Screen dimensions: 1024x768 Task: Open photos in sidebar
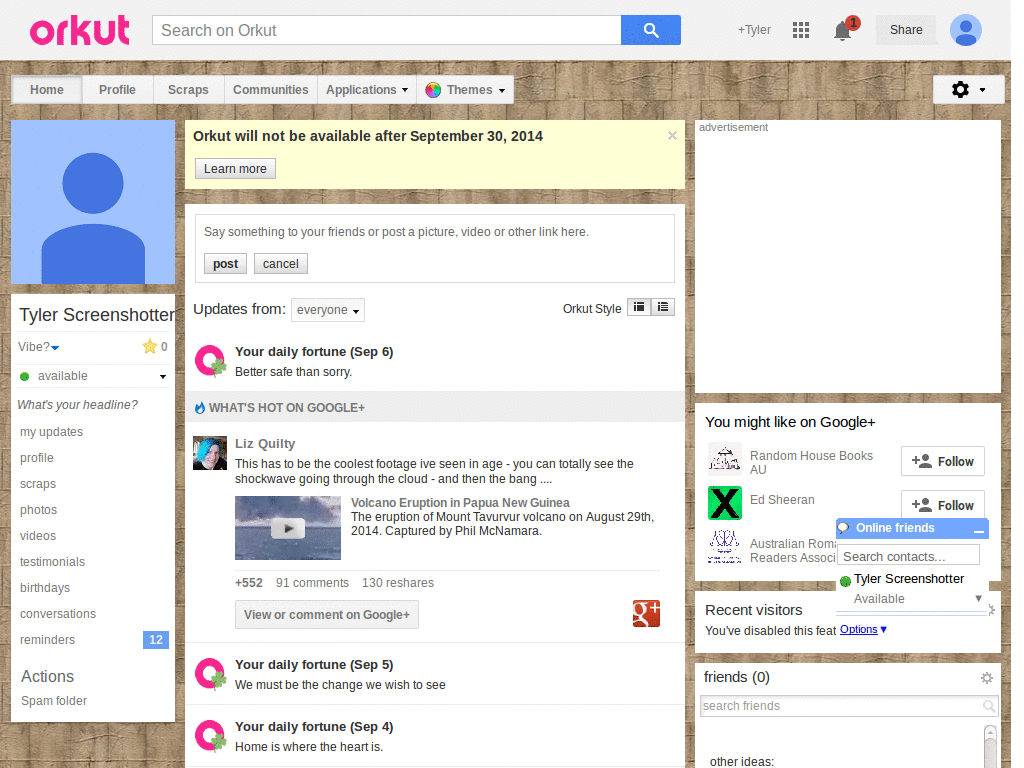pyautogui.click(x=39, y=510)
